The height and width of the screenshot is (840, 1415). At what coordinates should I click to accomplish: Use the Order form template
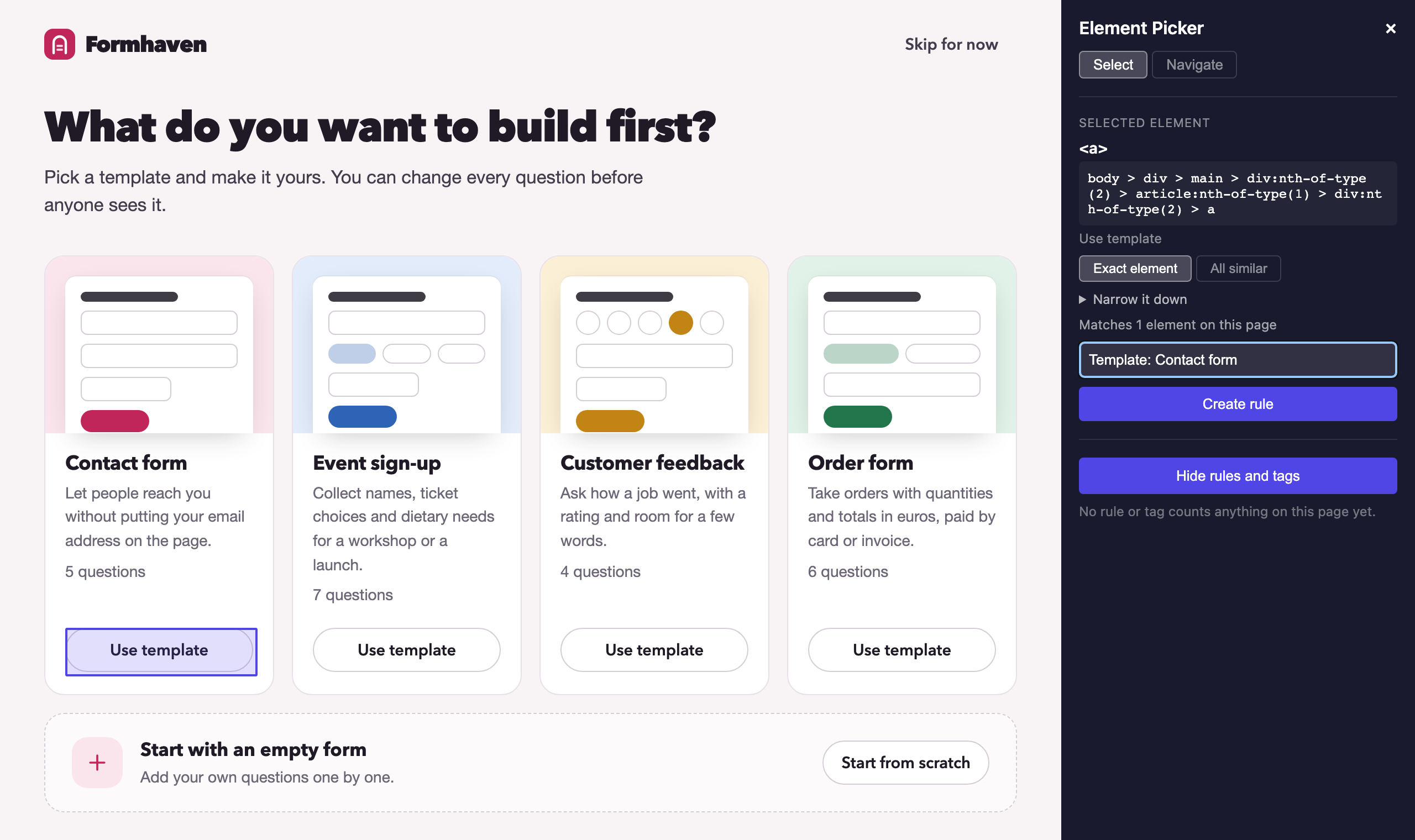coord(902,650)
